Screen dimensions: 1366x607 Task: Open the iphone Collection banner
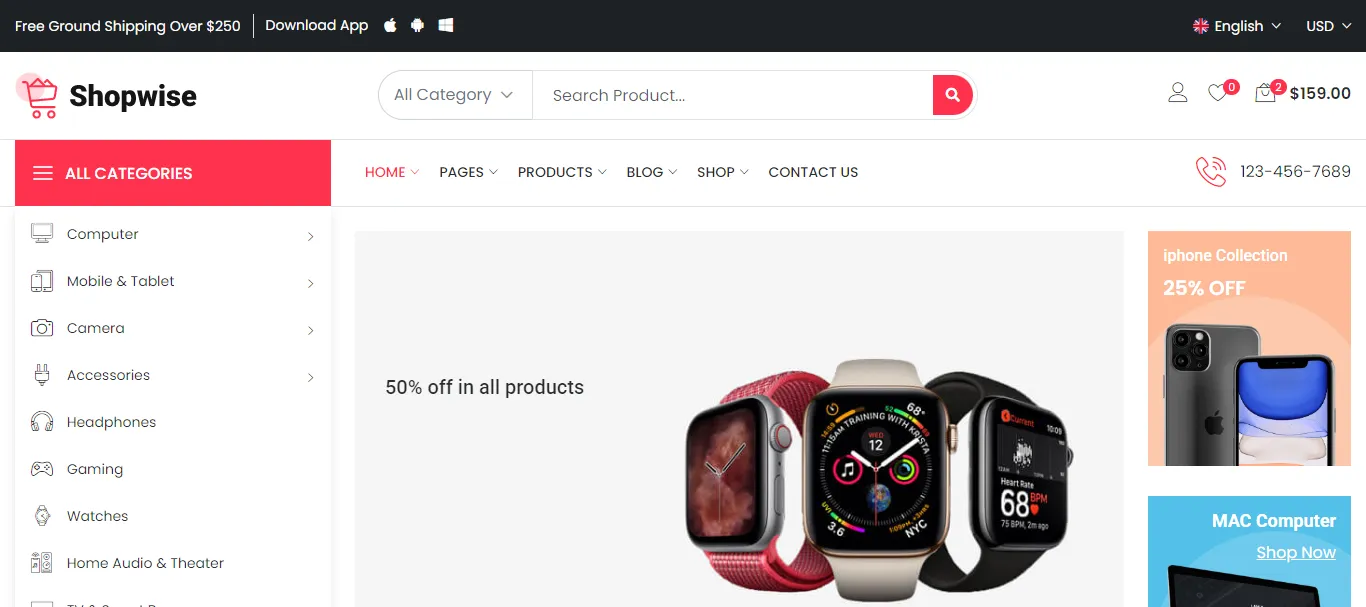coord(1249,349)
